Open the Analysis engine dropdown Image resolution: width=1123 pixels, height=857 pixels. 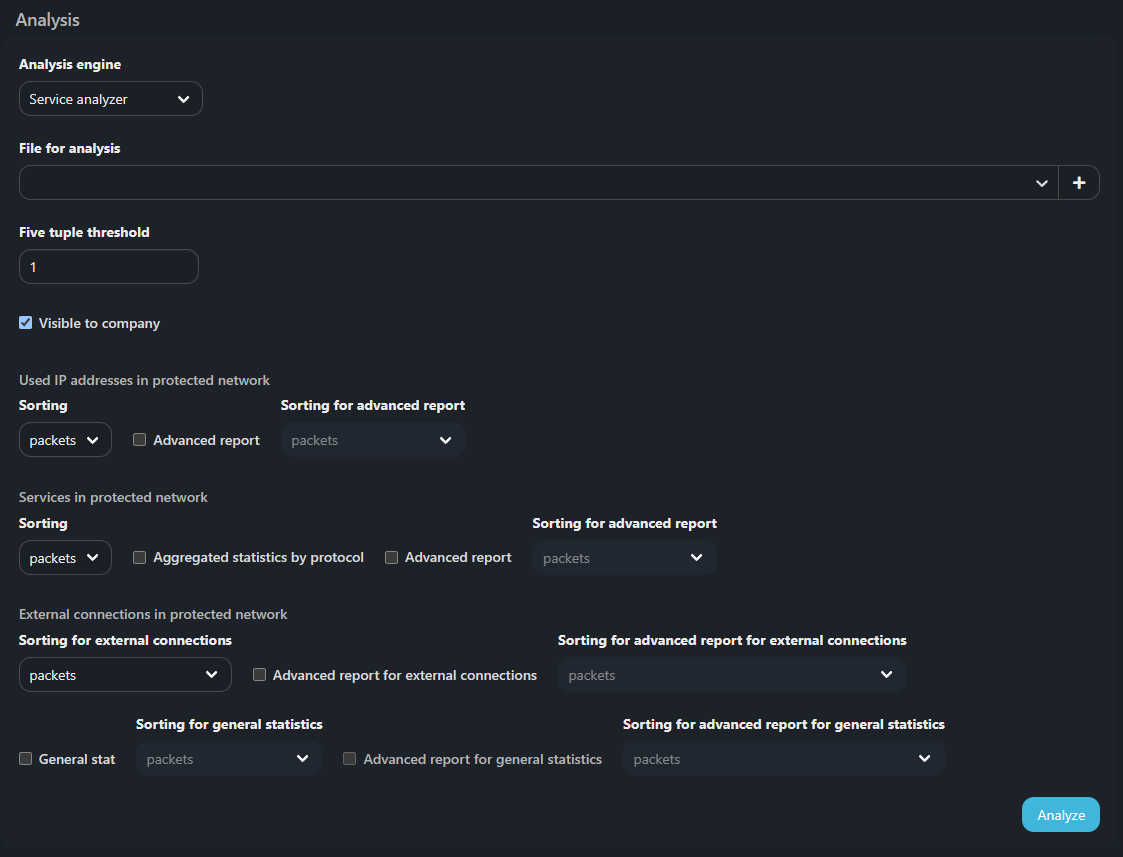click(x=110, y=99)
